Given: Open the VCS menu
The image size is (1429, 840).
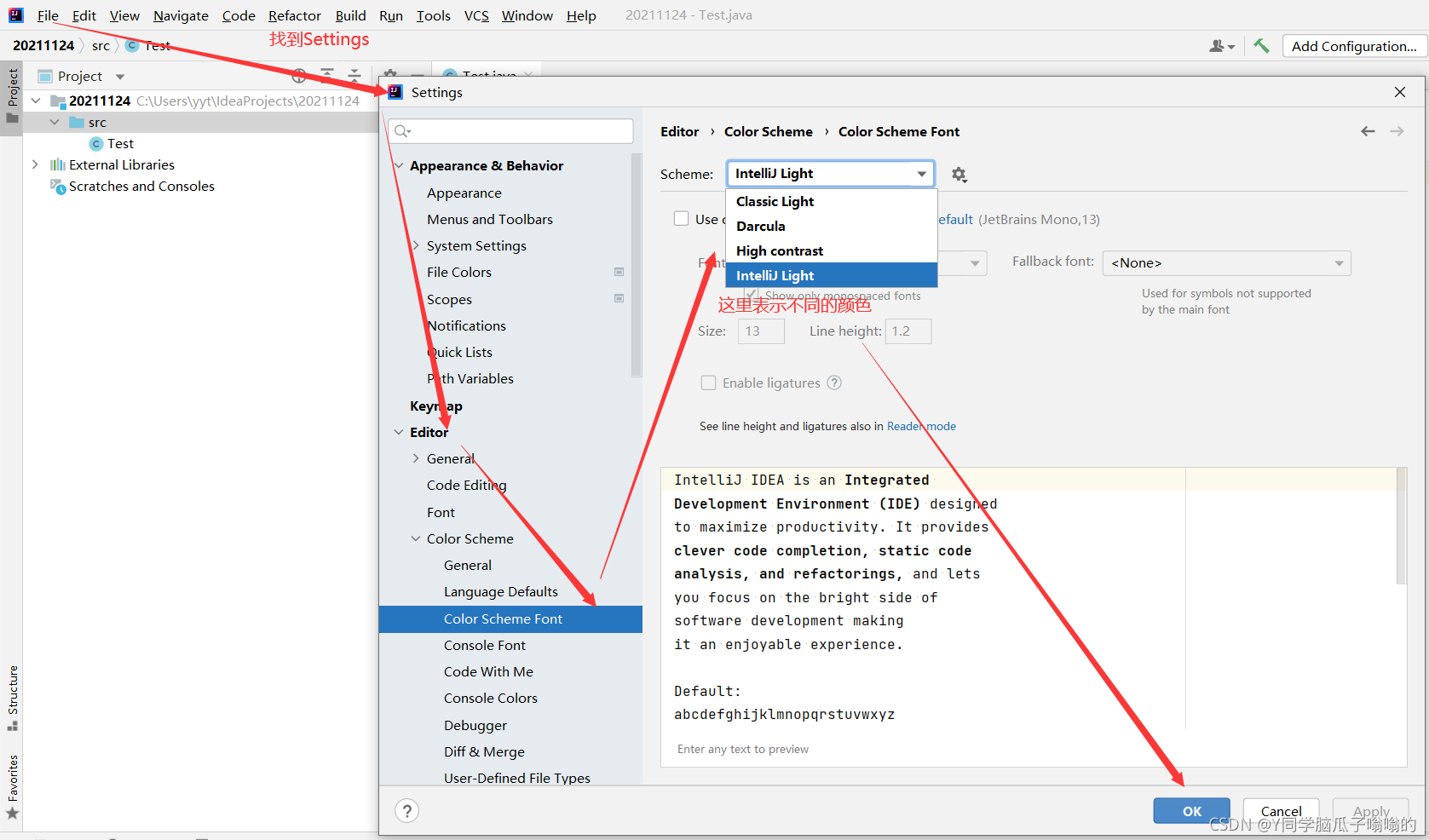Looking at the screenshot, I should [476, 15].
